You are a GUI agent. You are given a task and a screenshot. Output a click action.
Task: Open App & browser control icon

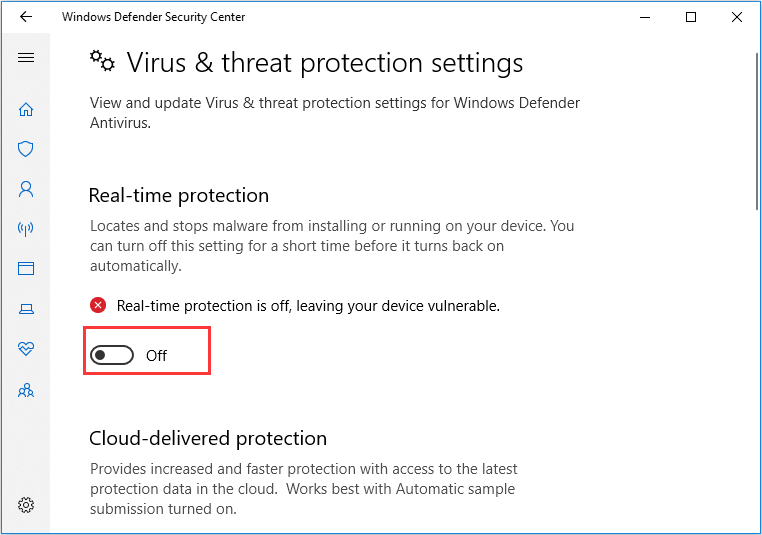point(26,268)
